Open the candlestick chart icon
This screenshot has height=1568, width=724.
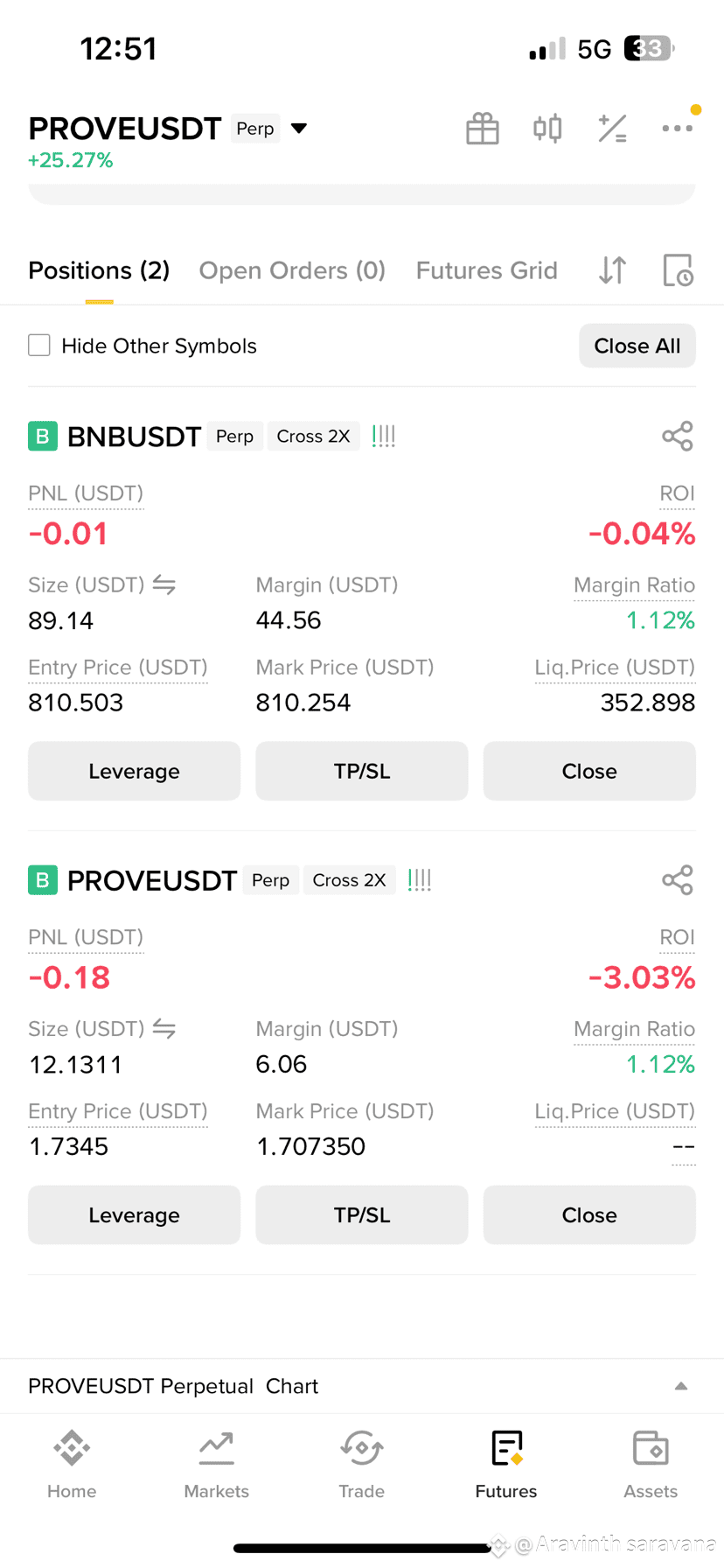click(547, 129)
